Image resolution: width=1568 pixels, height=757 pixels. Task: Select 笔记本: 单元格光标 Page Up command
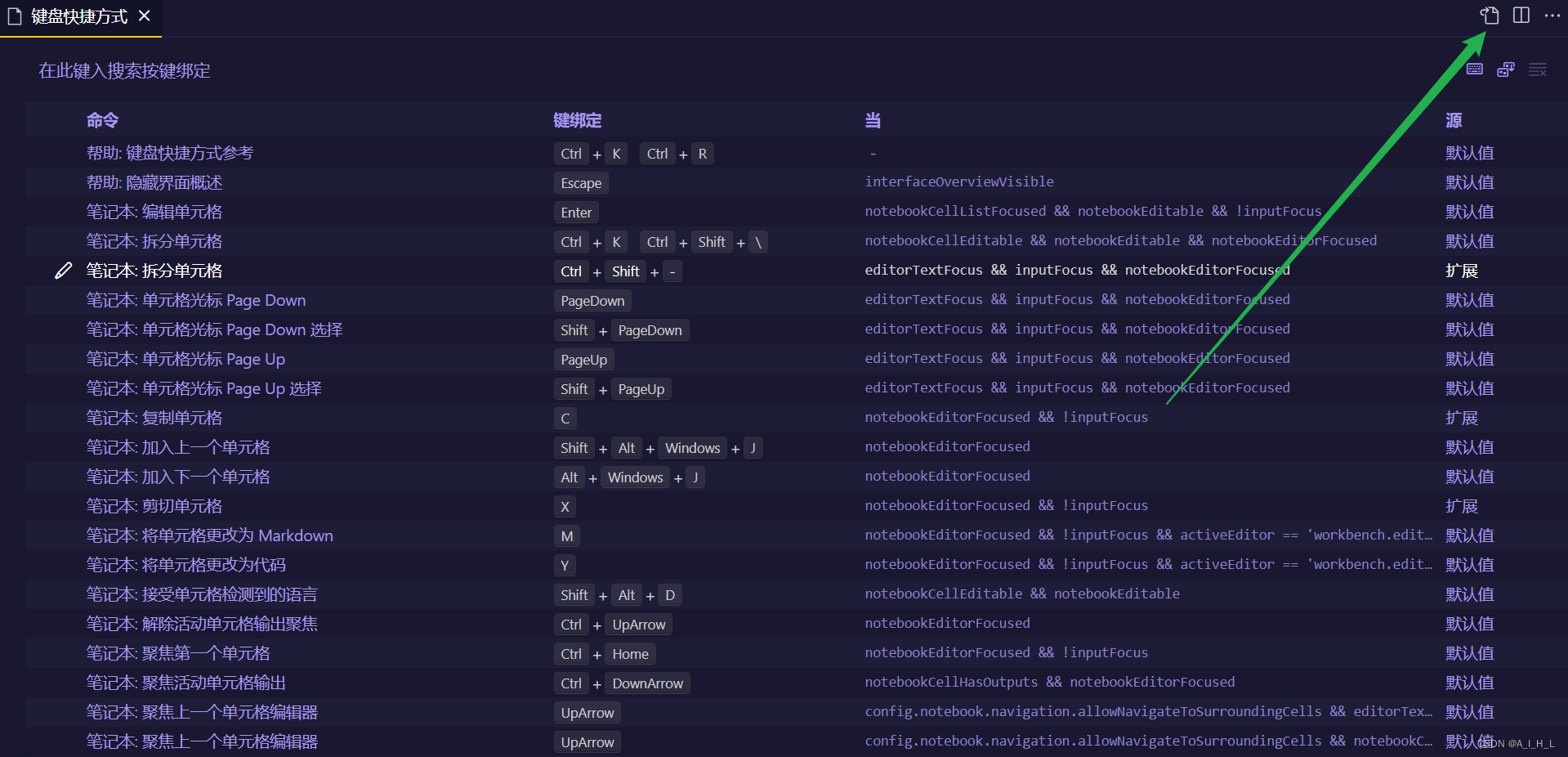[185, 359]
